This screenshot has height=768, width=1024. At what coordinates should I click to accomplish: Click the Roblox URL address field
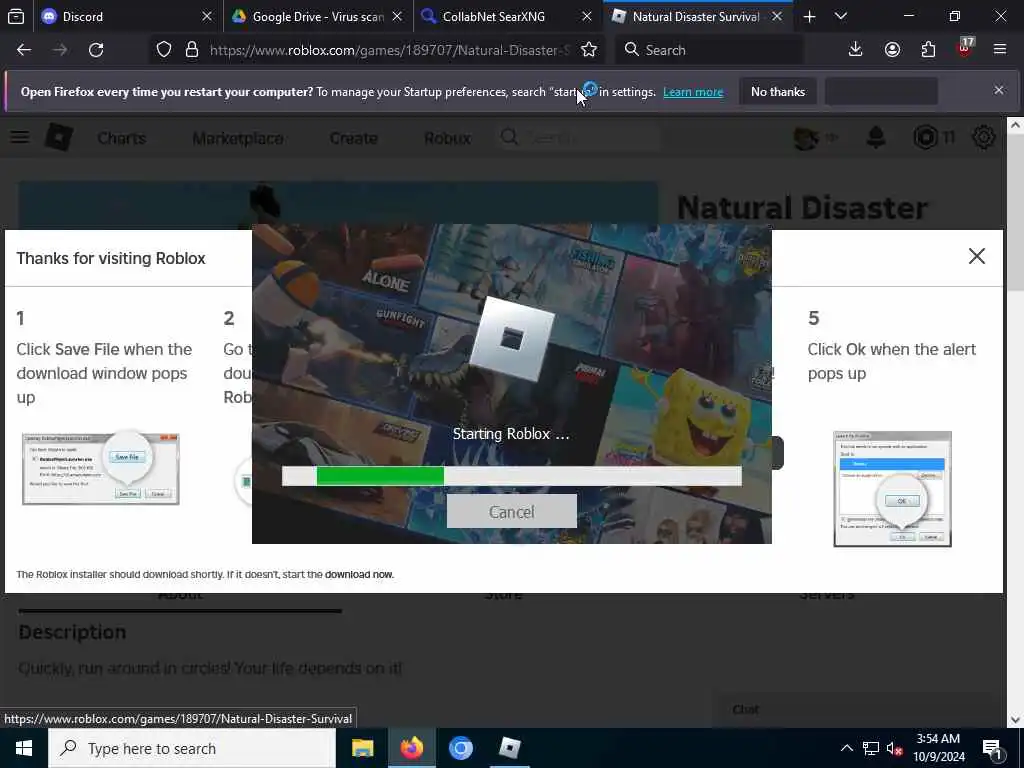coord(389,50)
